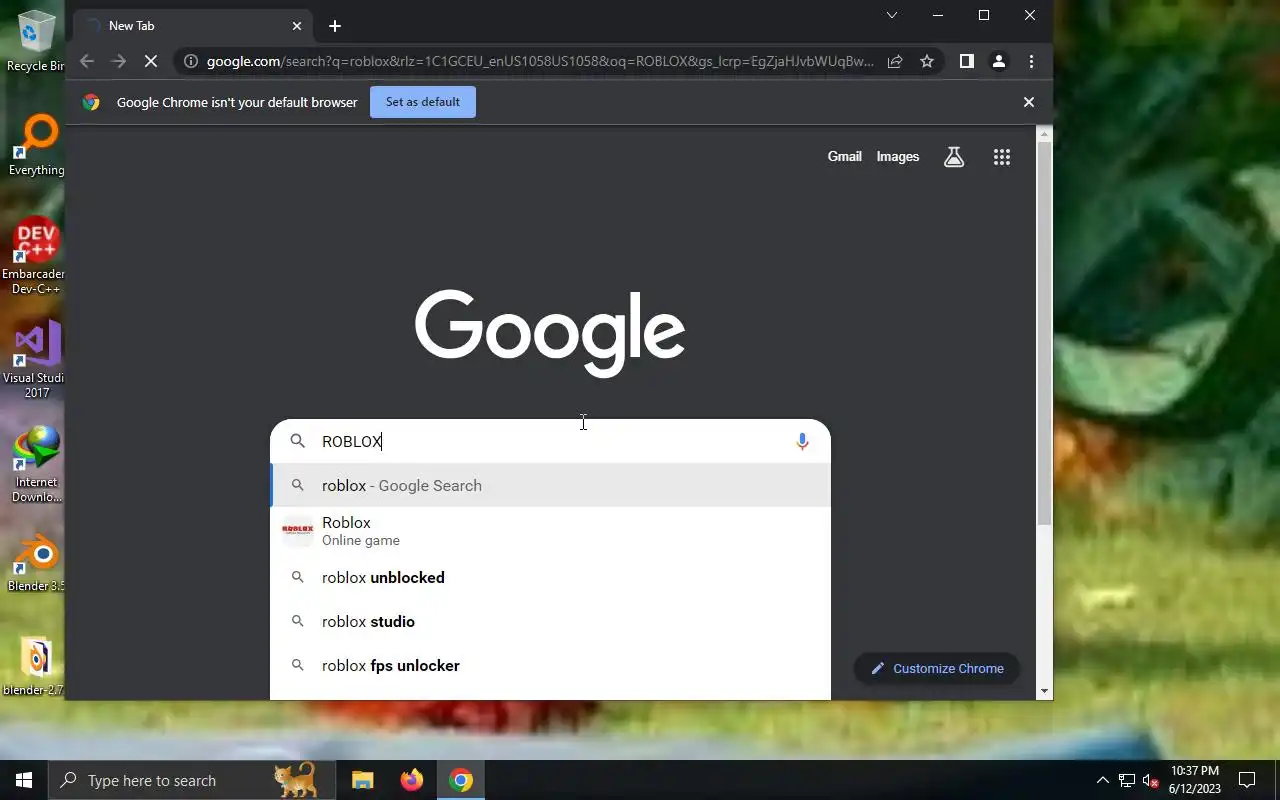Select 'roblox fps unlocker' suggestion

[550, 665]
